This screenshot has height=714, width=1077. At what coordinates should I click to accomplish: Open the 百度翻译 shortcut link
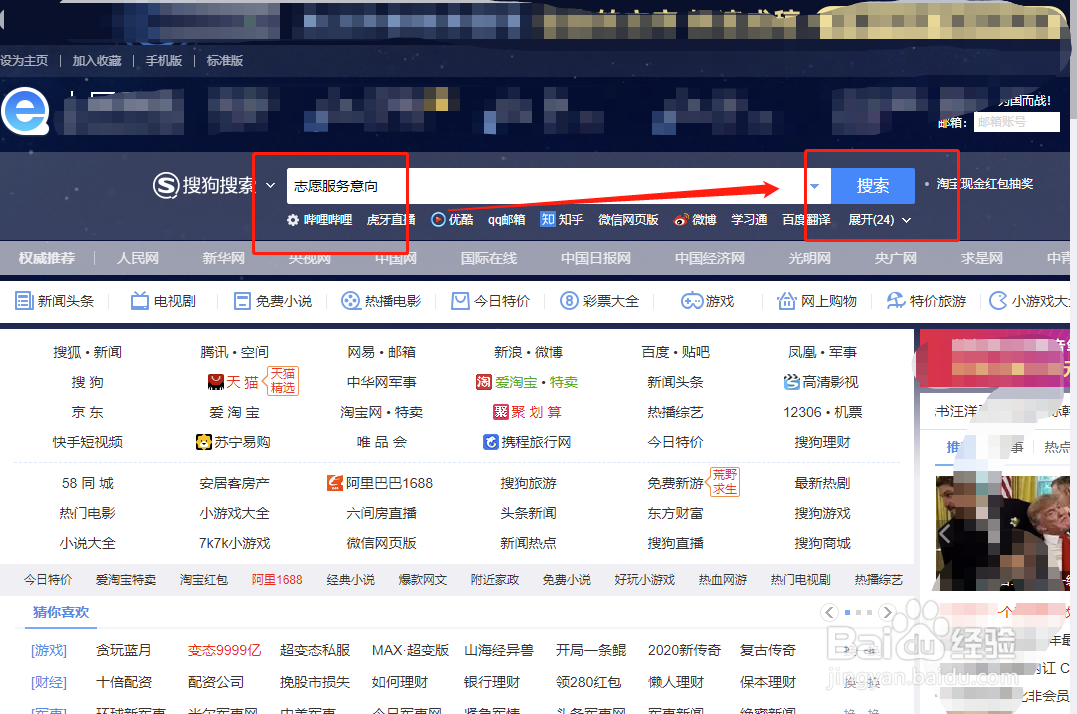(x=806, y=220)
